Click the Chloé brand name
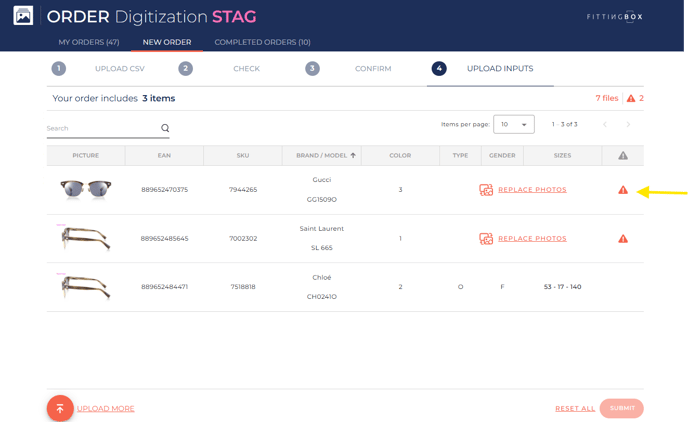 coord(322,277)
